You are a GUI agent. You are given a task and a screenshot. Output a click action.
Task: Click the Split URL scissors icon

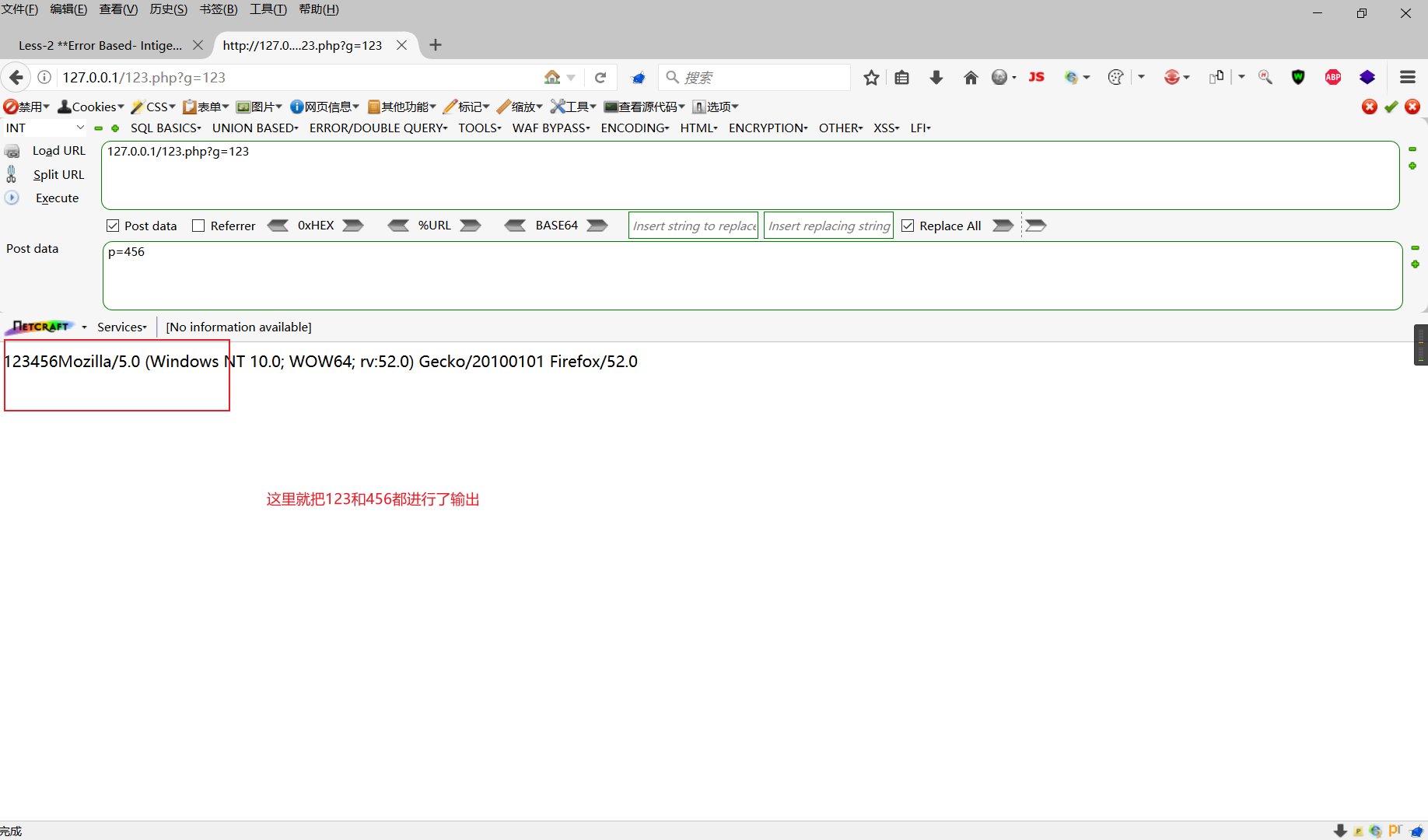pyautogui.click(x=12, y=173)
